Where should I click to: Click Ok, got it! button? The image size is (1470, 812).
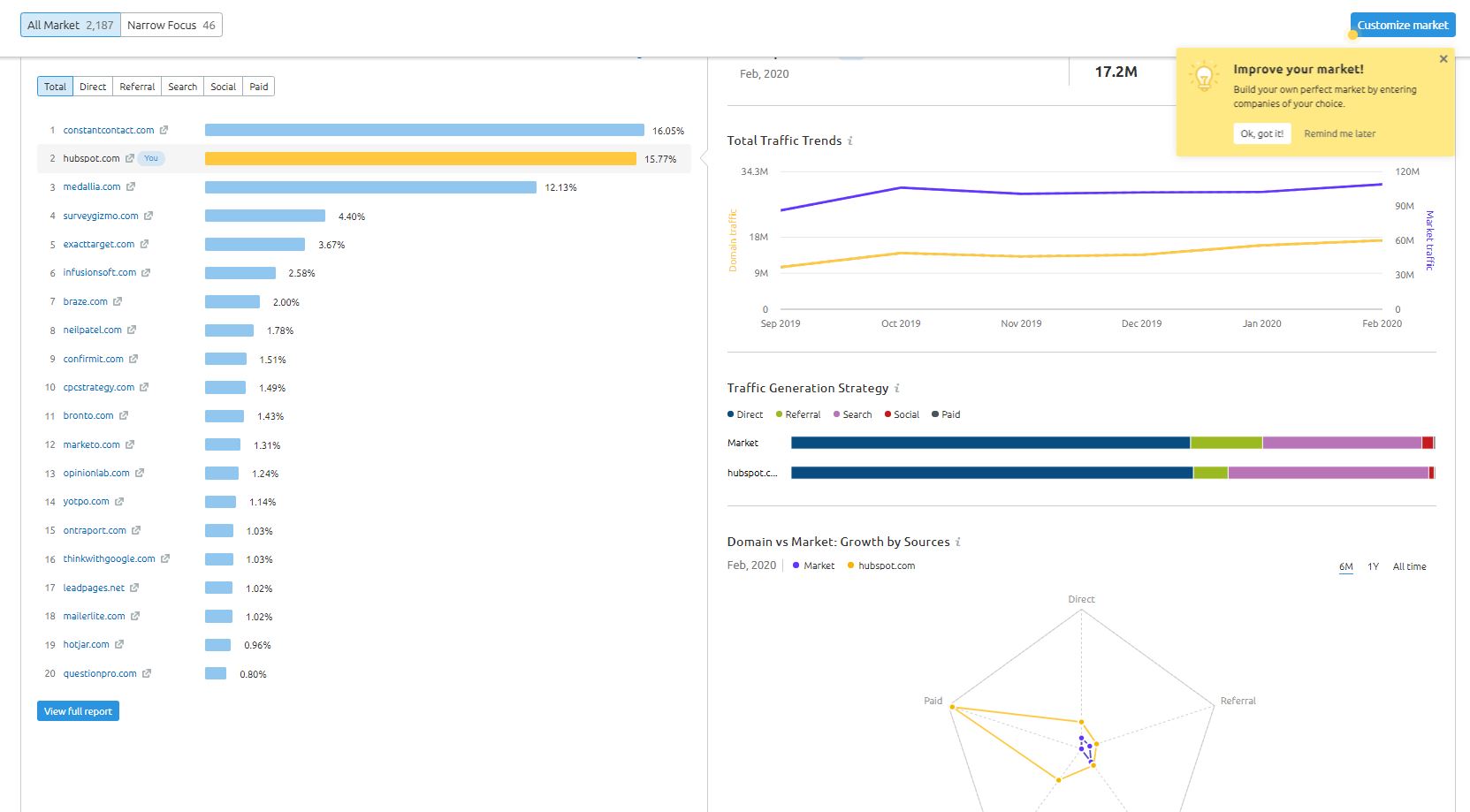pos(1262,133)
